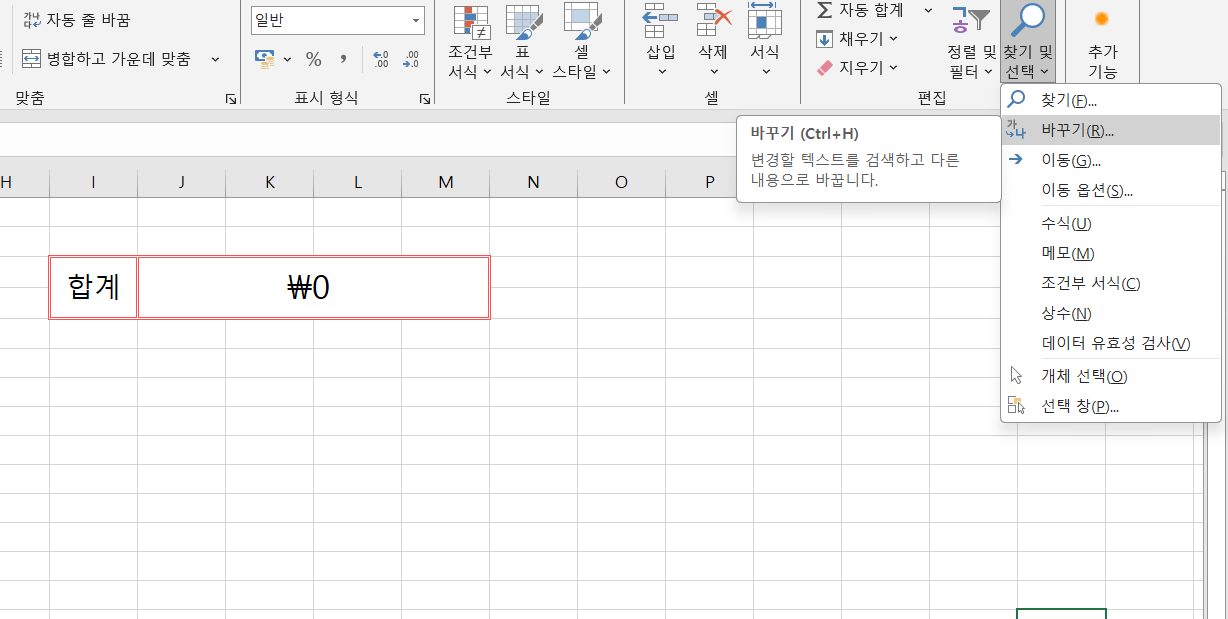Click the 삭제 (delete cells) icon

click(713, 22)
